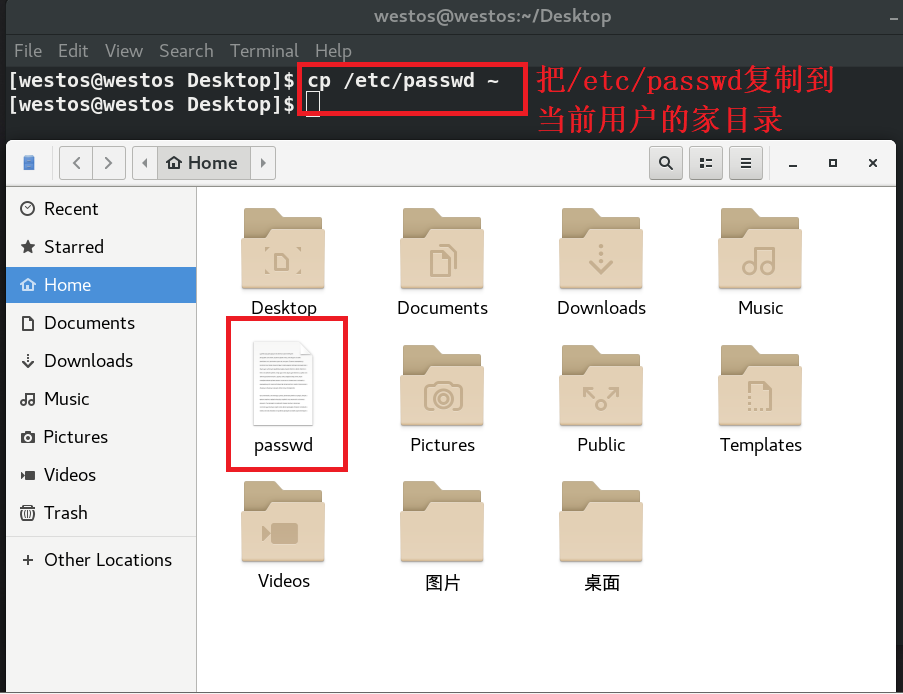This screenshot has width=903, height=694.
Task: Open the 桌面 folder
Action: (x=601, y=522)
